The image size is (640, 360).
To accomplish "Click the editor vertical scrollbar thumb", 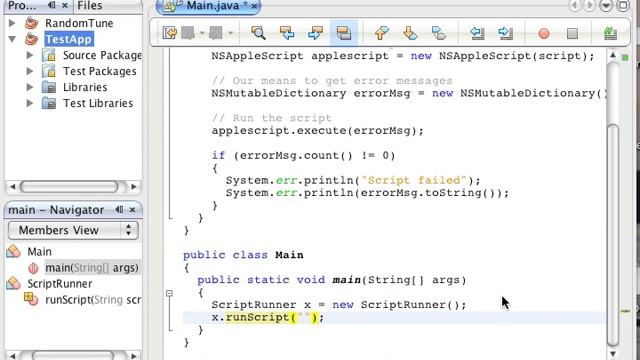I will (x=613, y=235).
